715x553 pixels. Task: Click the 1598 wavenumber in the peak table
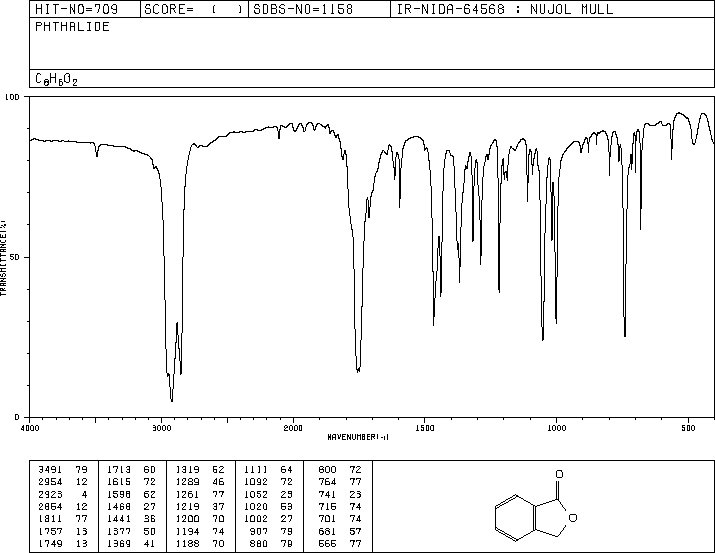pos(119,494)
